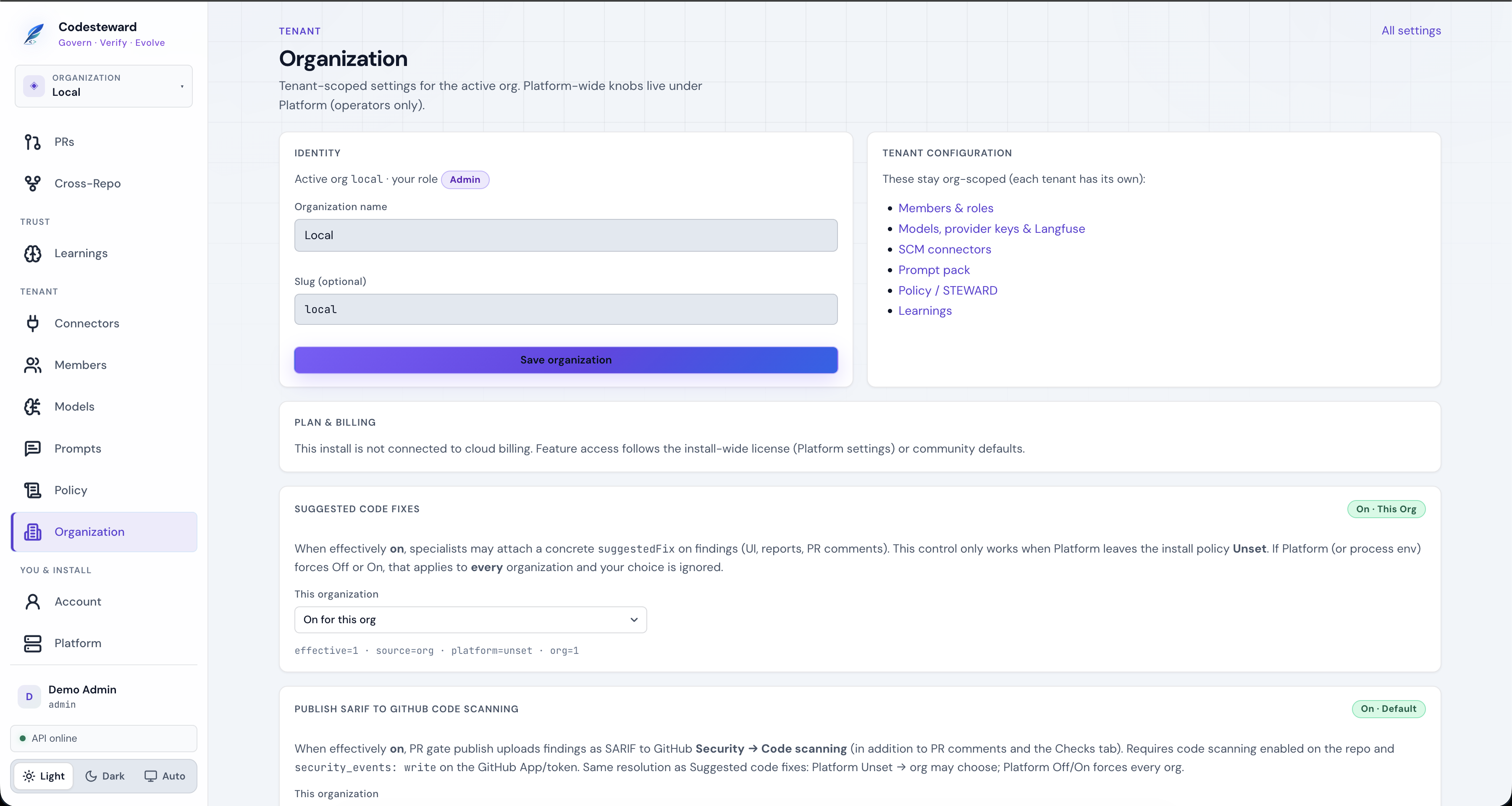This screenshot has width=1512, height=806.
Task: Open the Learnings link in Tenant Configuration
Action: [x=925, y=311]
